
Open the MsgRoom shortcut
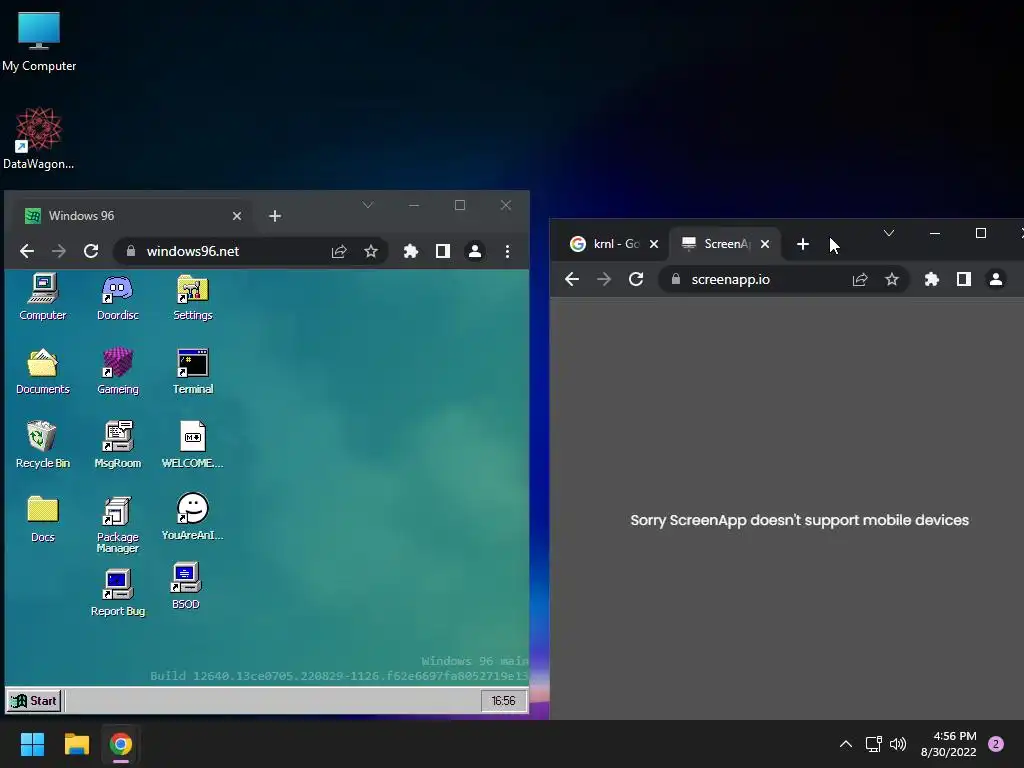pos(118,445)
